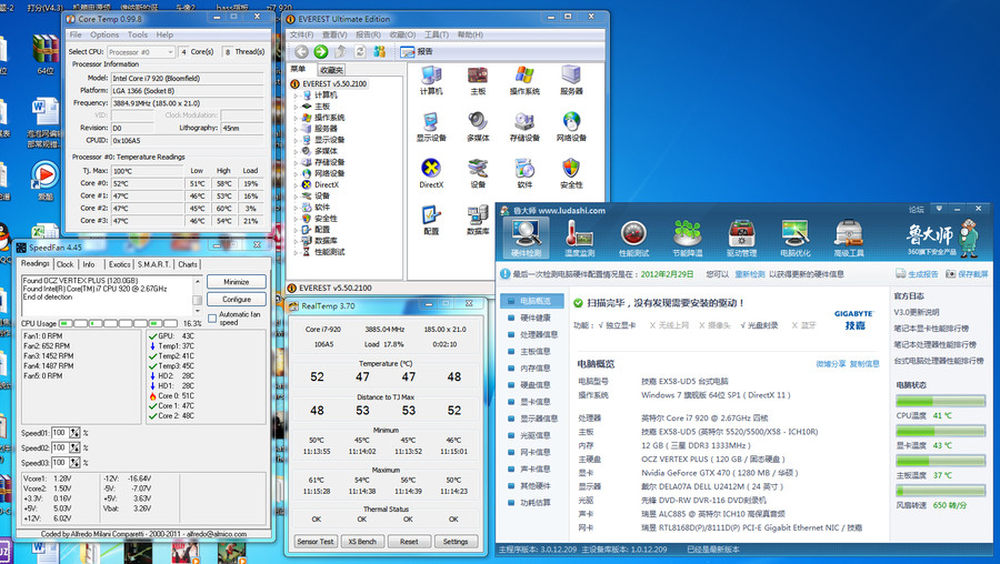This screenshot has height=564, width=1000.
Task: Open Ludashi title bar dropdown menu arrow
Action: pyautogui.click(x=939, y=209)
